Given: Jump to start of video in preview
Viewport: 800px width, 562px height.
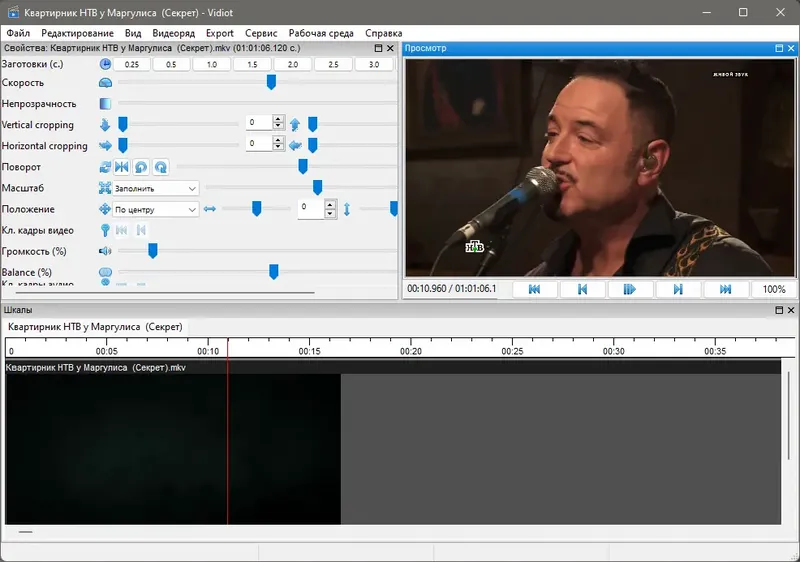Looking at the screenshot, I should 534,289.
